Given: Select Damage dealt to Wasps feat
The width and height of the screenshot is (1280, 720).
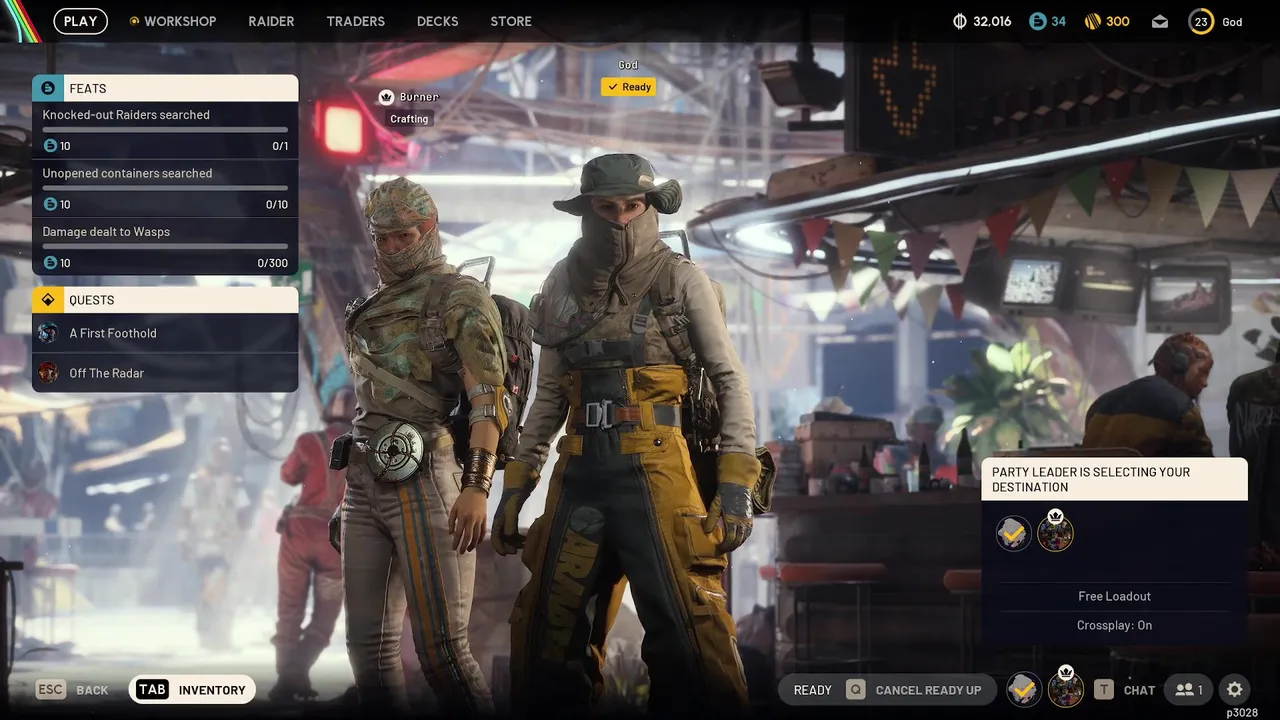Looking at the screenshot, I should (x=165, y=247).
